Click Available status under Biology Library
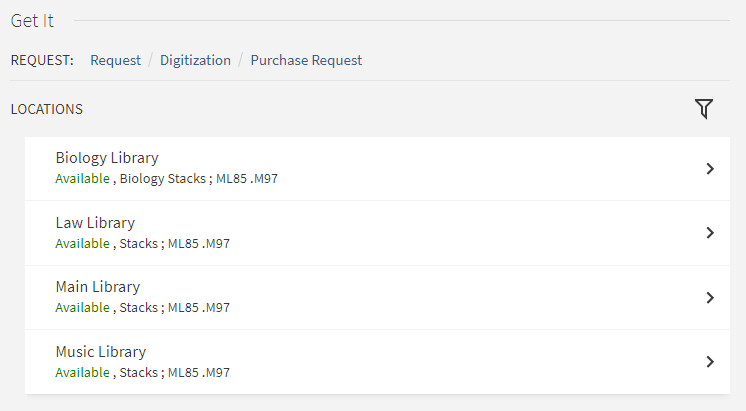This screenshot has width=746, height=411. (x=82, y=179)
